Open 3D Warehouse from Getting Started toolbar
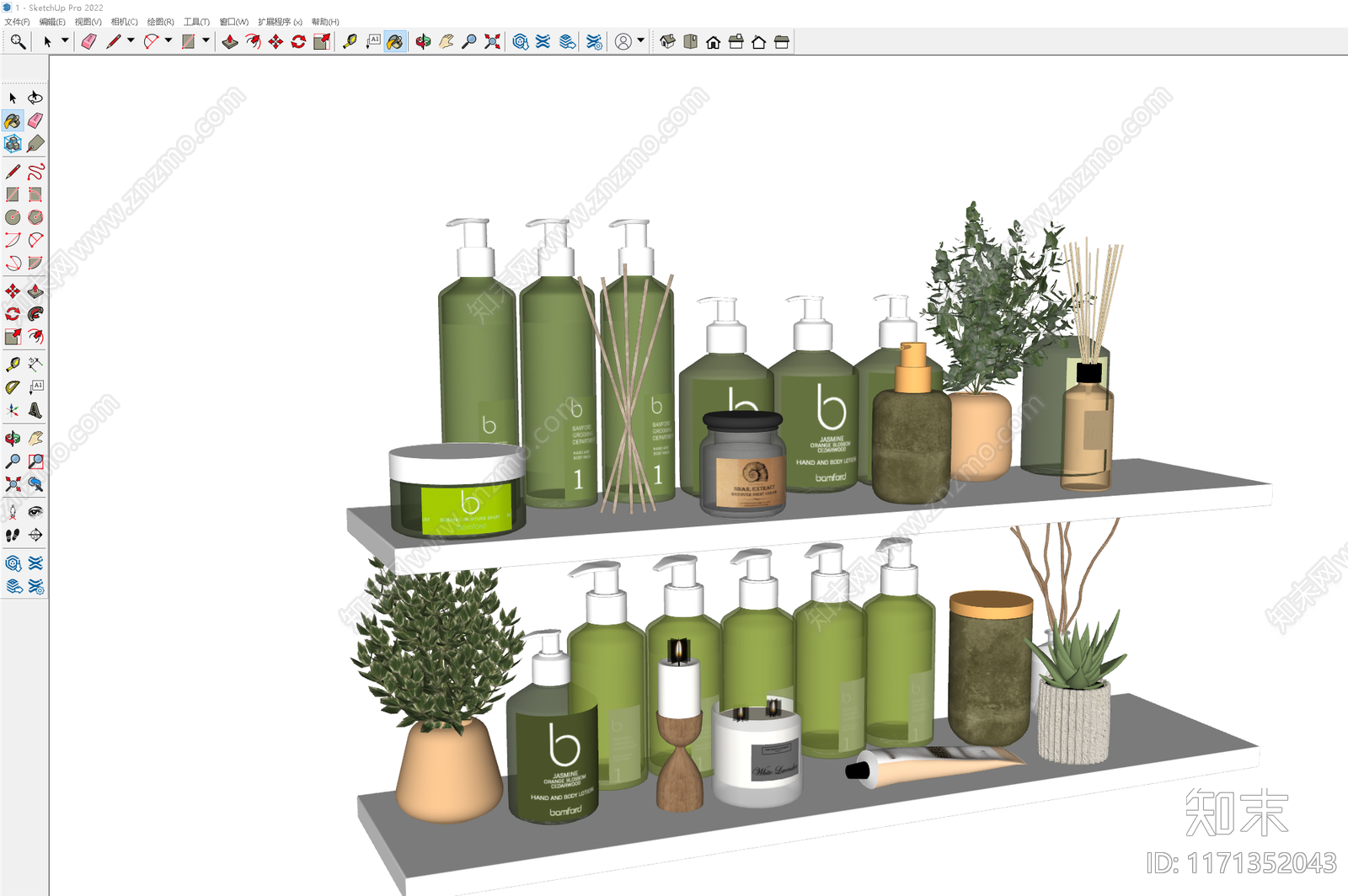This screenshot has width=1348, height=896. tap(521, 41)
